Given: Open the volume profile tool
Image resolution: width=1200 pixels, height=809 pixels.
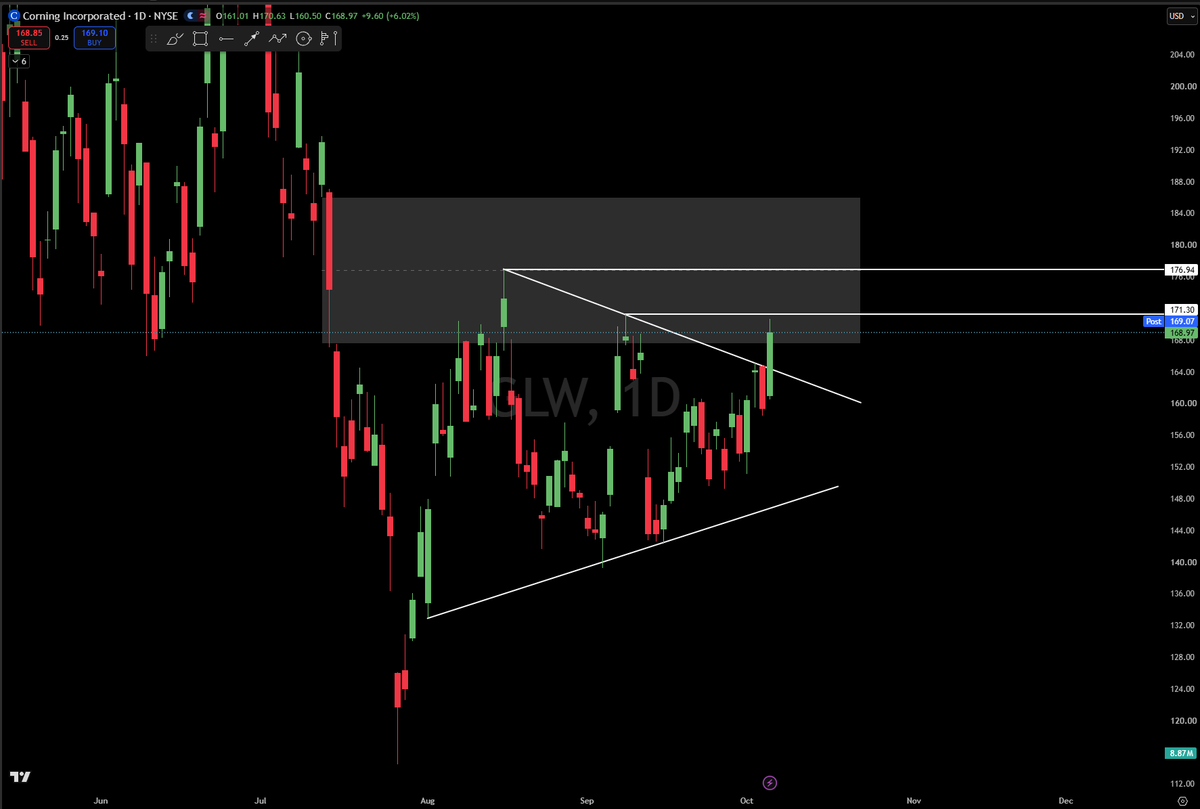Looking at the screenshot, I should point(326,39).
